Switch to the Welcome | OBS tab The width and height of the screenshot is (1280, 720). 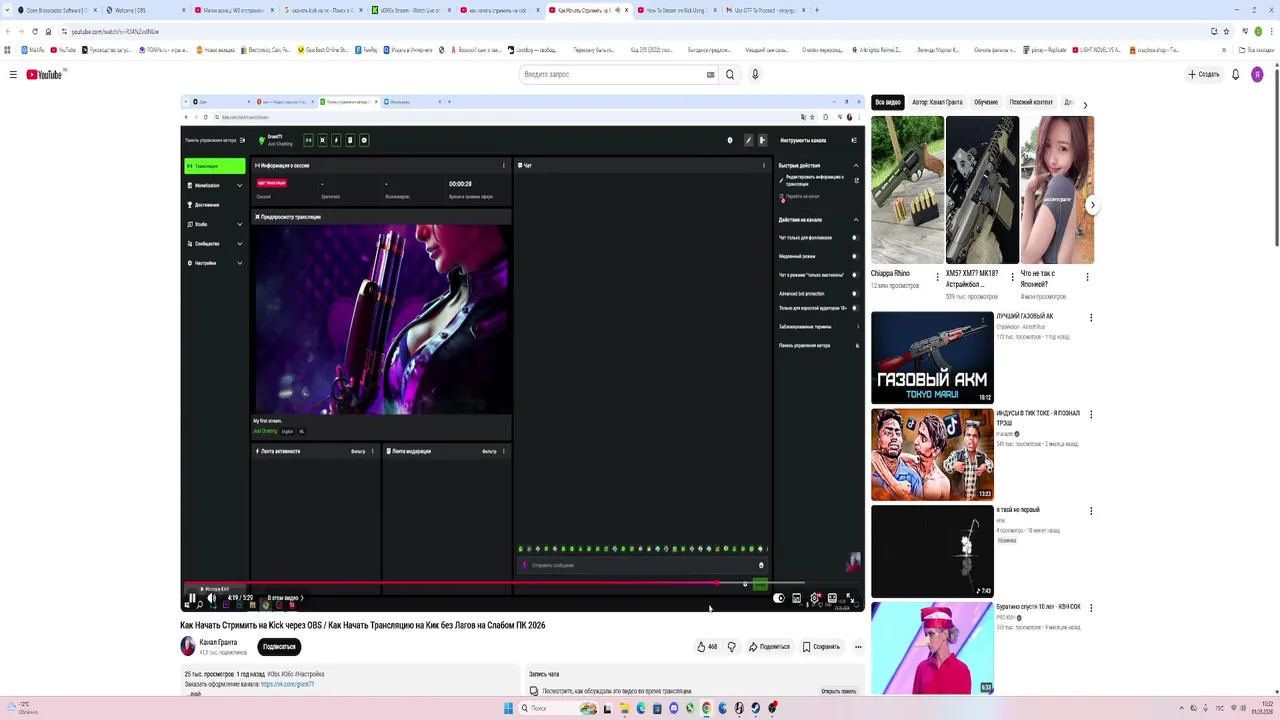click(x=143, y=10)
